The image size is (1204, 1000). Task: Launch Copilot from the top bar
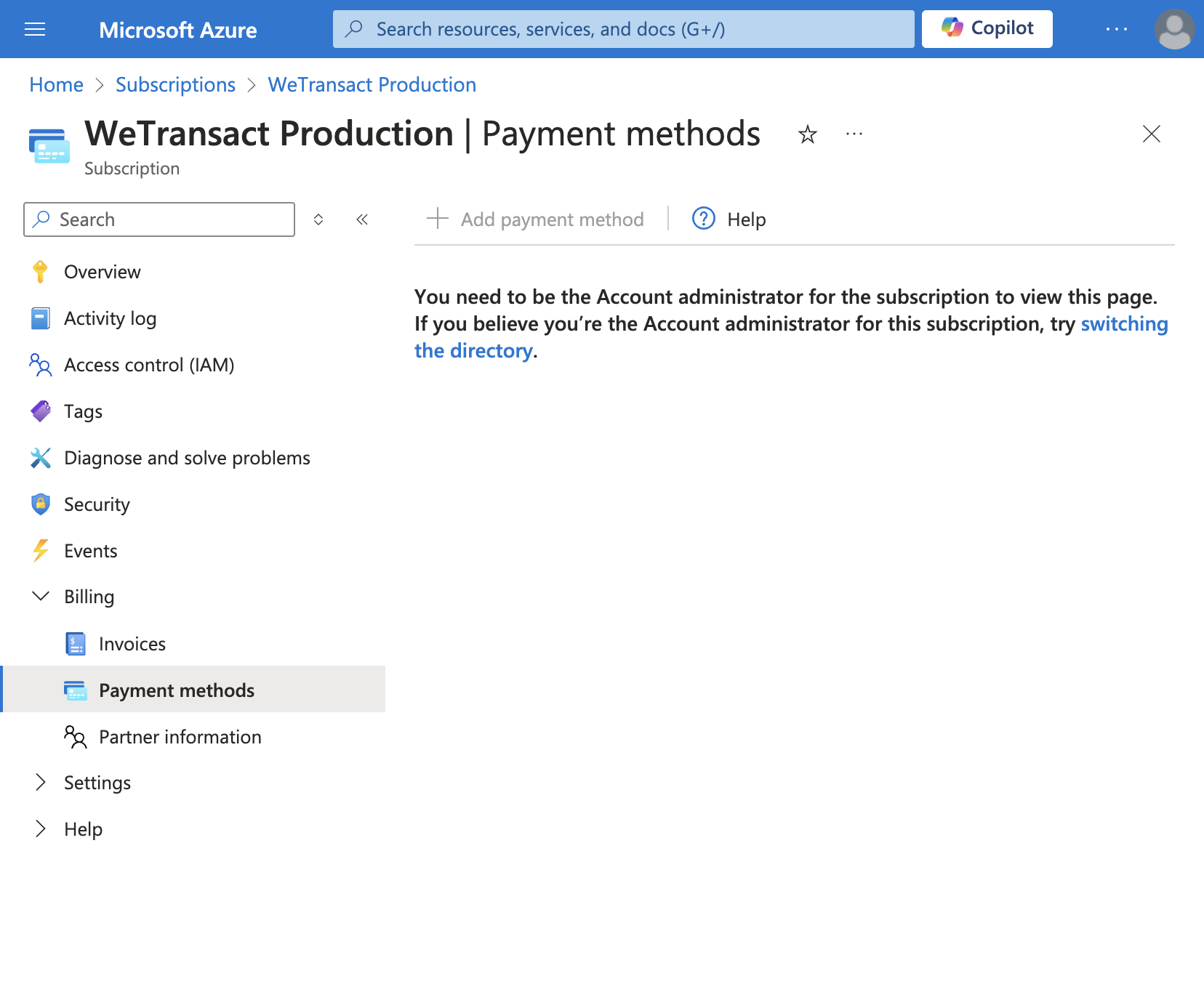pyautogui.click(x=987, y=29)
